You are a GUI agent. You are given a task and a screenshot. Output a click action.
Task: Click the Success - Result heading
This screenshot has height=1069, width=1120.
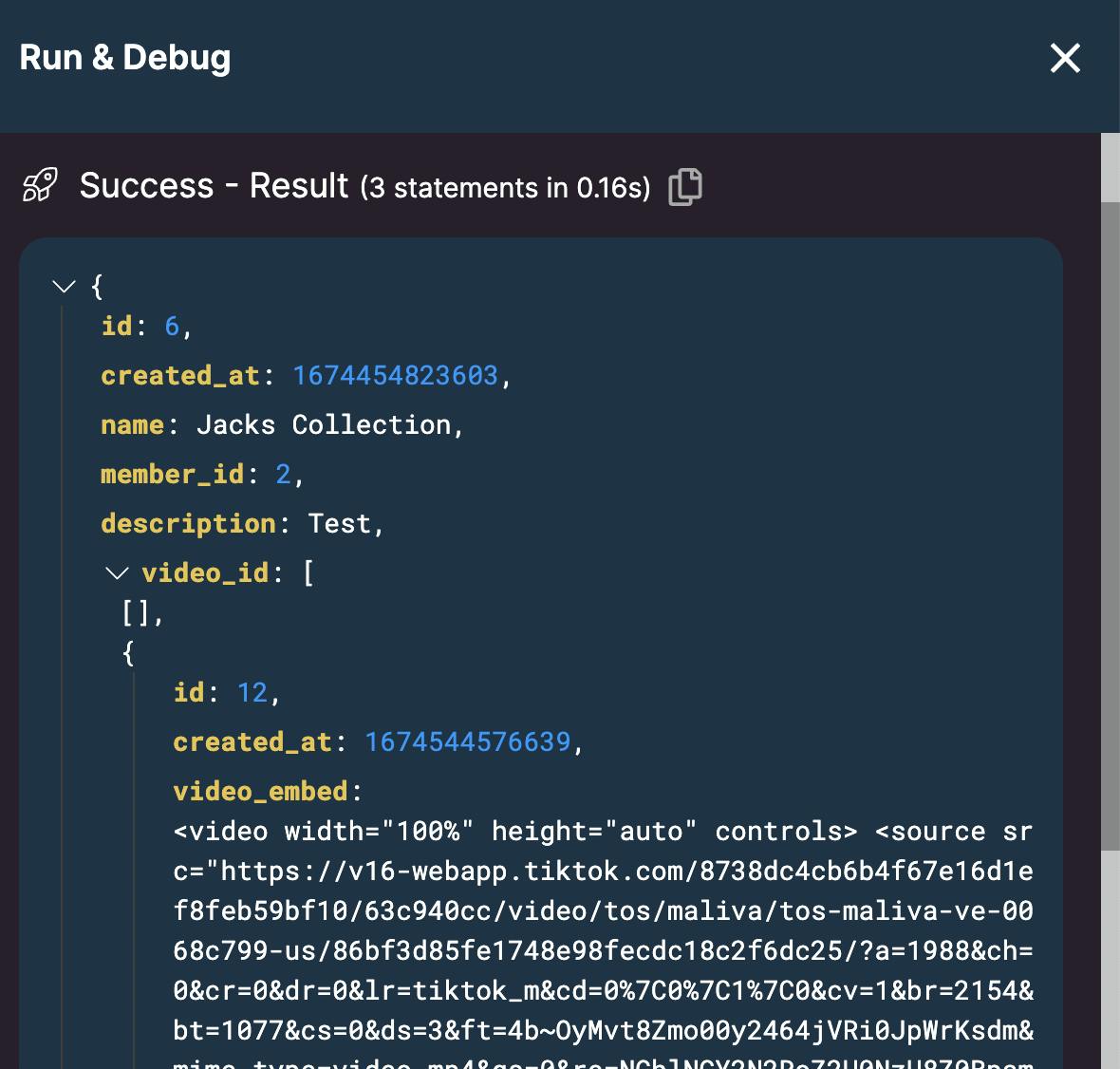[x=214, y=186]
